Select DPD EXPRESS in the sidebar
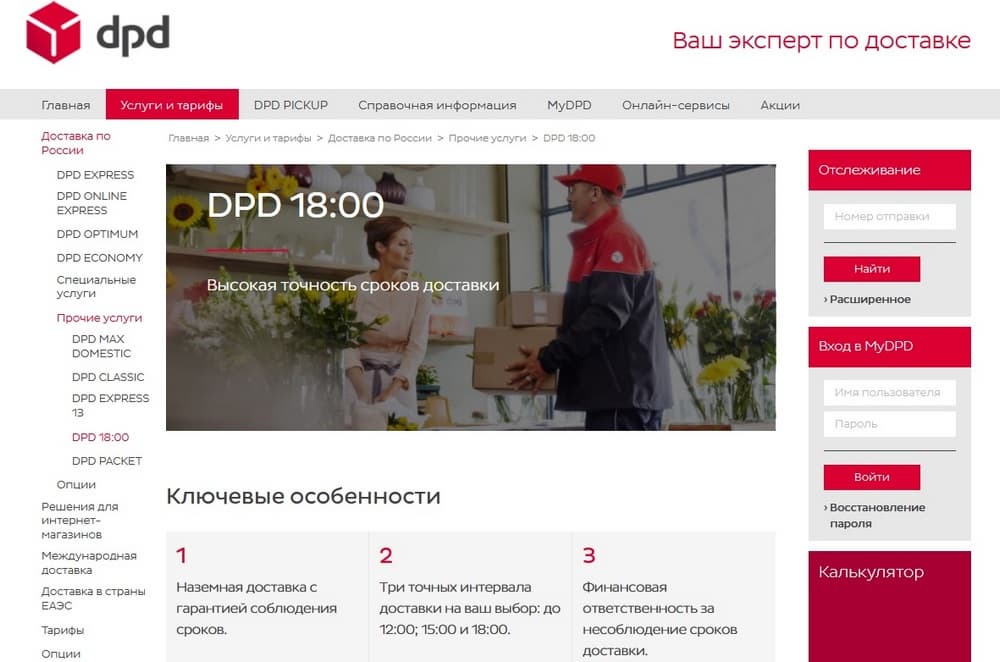Viewport: 1000px width, 662px height. coord(96,175)
